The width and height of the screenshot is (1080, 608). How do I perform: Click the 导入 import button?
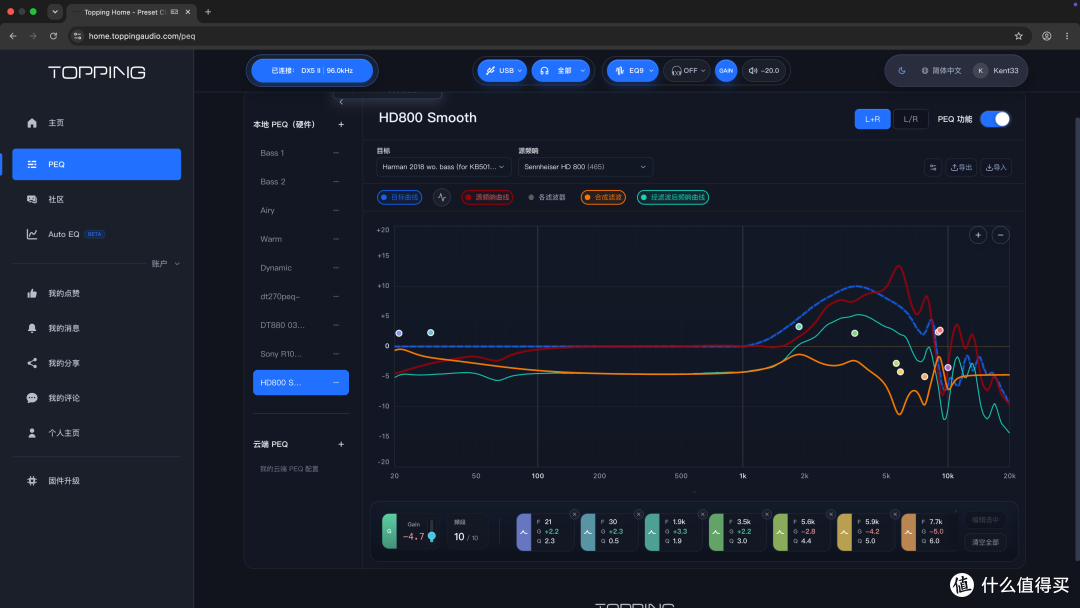pos(996,167)
